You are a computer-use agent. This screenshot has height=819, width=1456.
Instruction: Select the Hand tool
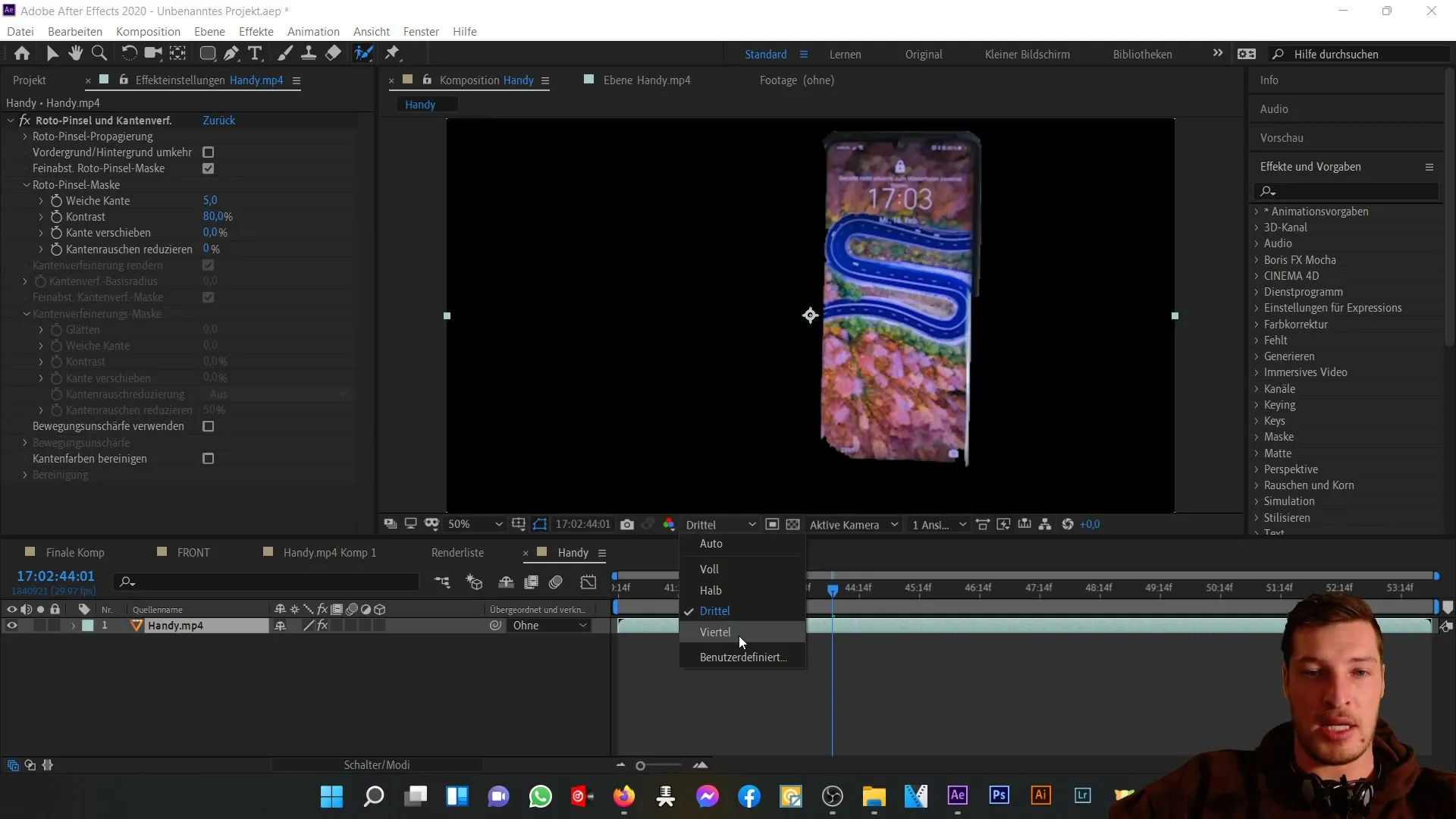[75, 53]
